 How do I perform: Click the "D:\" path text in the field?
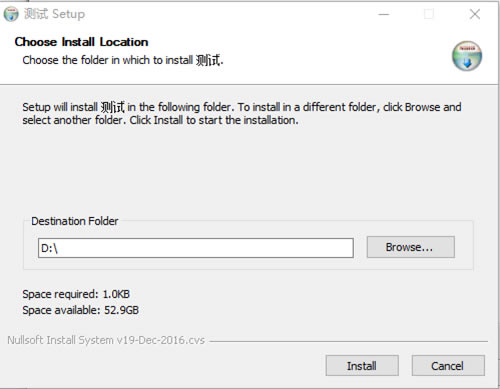49,248
